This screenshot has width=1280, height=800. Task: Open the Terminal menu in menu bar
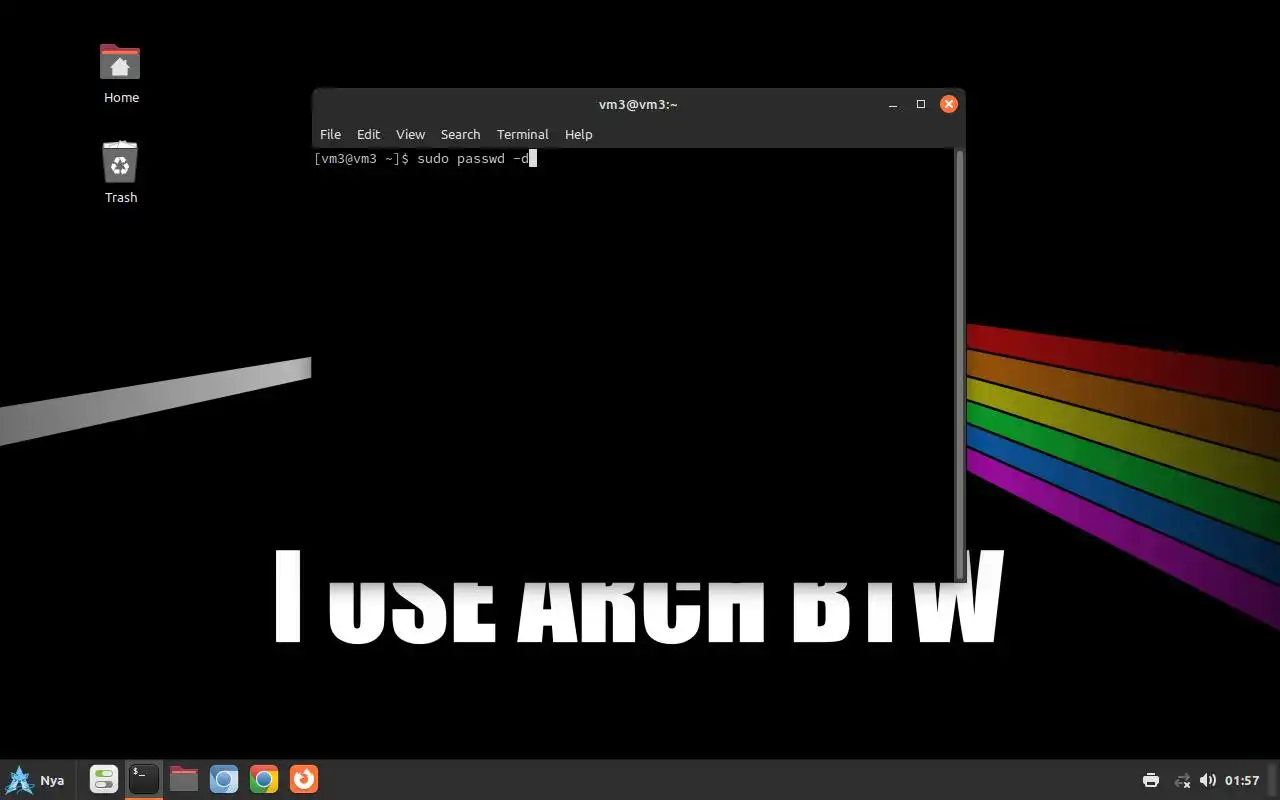[522, 134]
